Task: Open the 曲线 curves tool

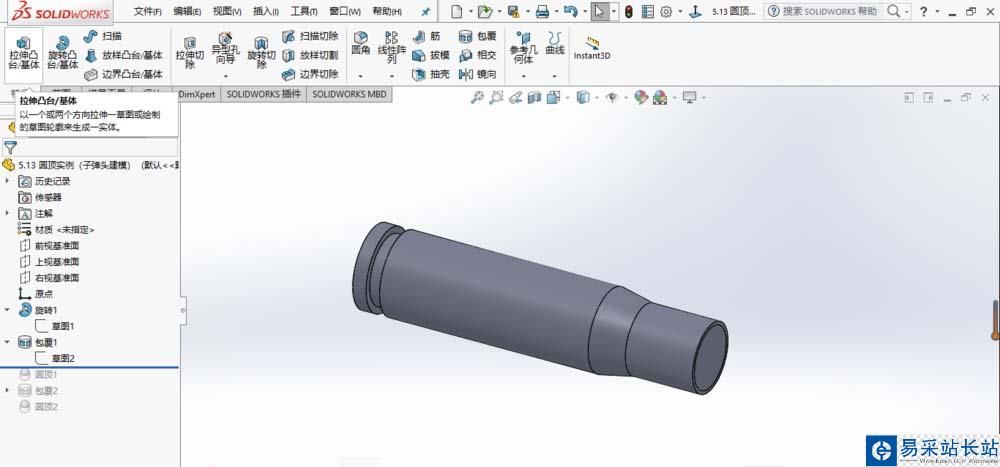Action: coord(555,43)
